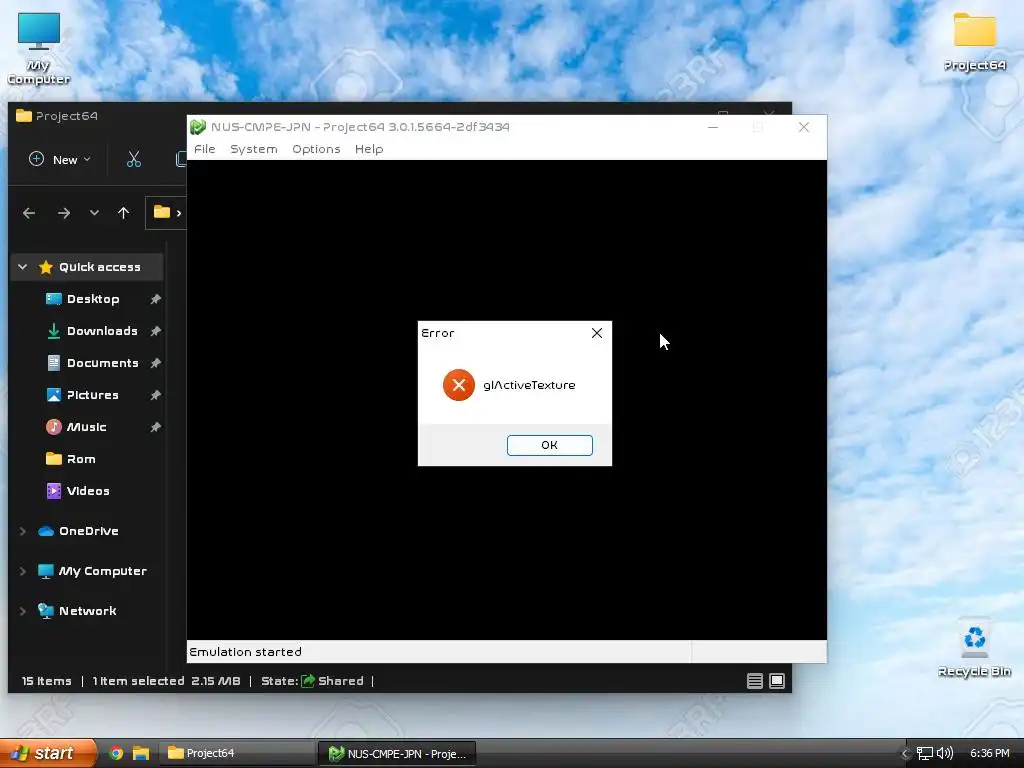Click the volume speaker tray icon
The image size is (1024, 768).
944,753
